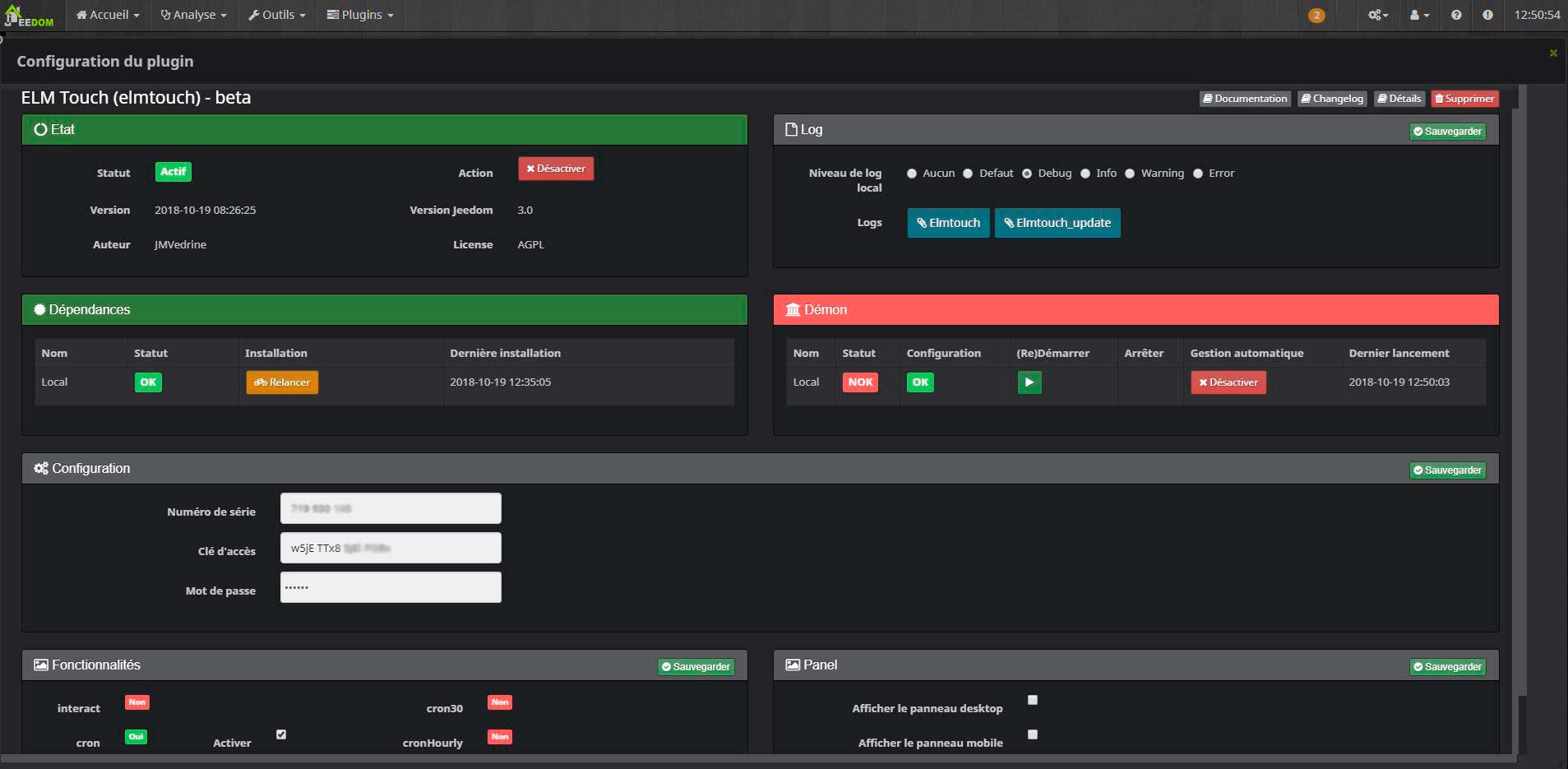The width and height of the screenshot is (1568, 769).
Task: Open the Détails button
Action: click(1399, 99)
